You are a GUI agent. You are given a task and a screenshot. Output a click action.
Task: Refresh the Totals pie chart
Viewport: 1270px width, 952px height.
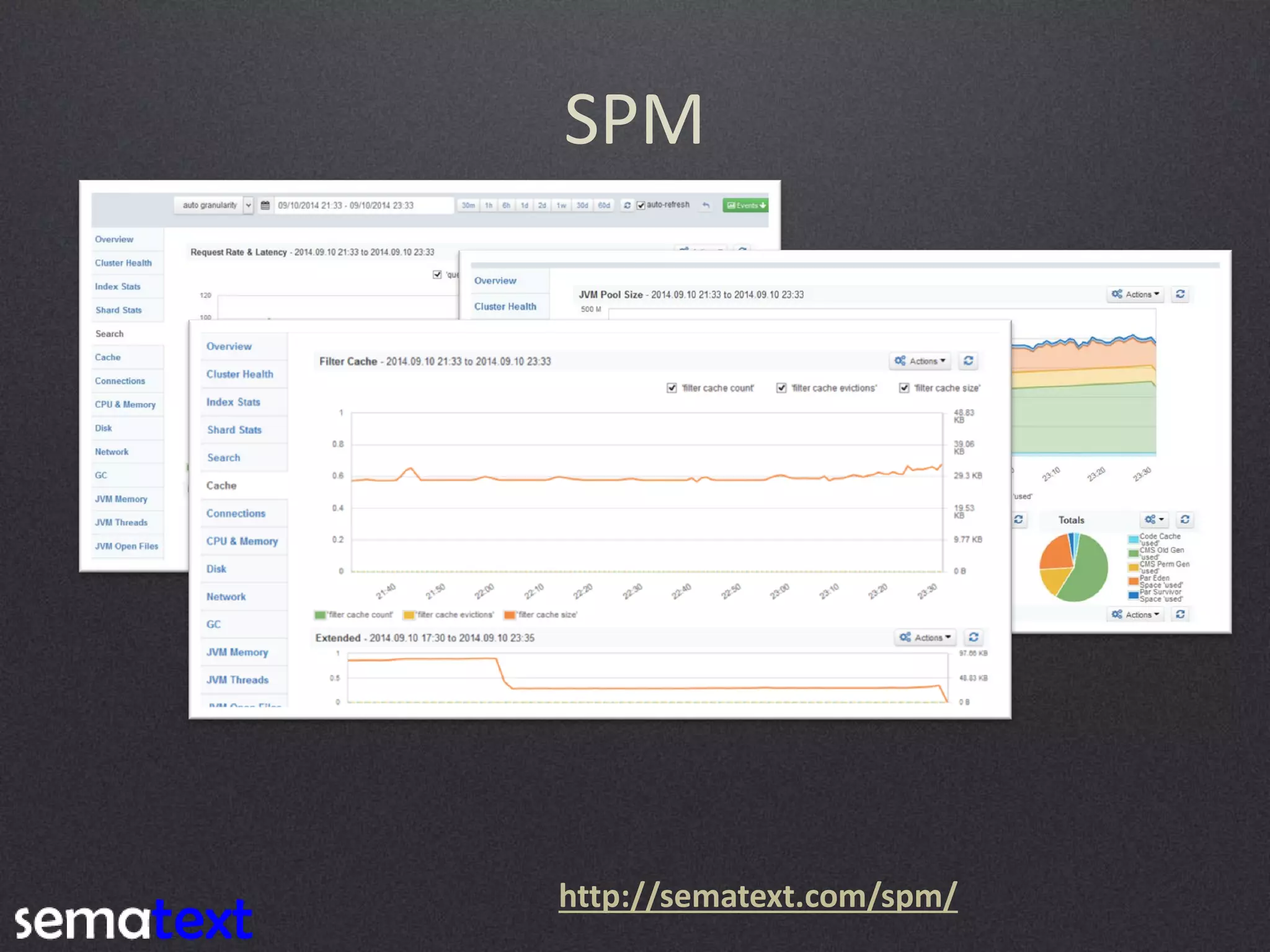(x=1185, y=519)
